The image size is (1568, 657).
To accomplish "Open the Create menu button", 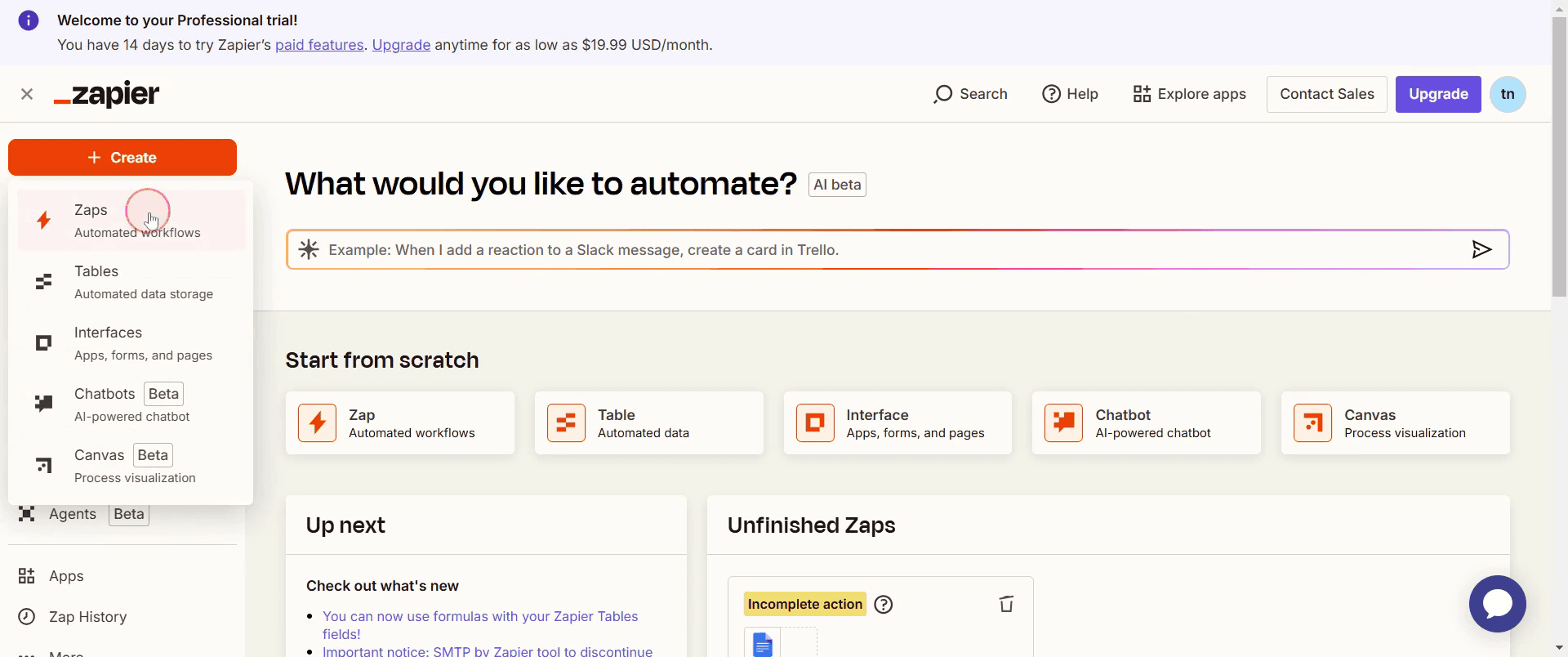I will pos(122,157).
